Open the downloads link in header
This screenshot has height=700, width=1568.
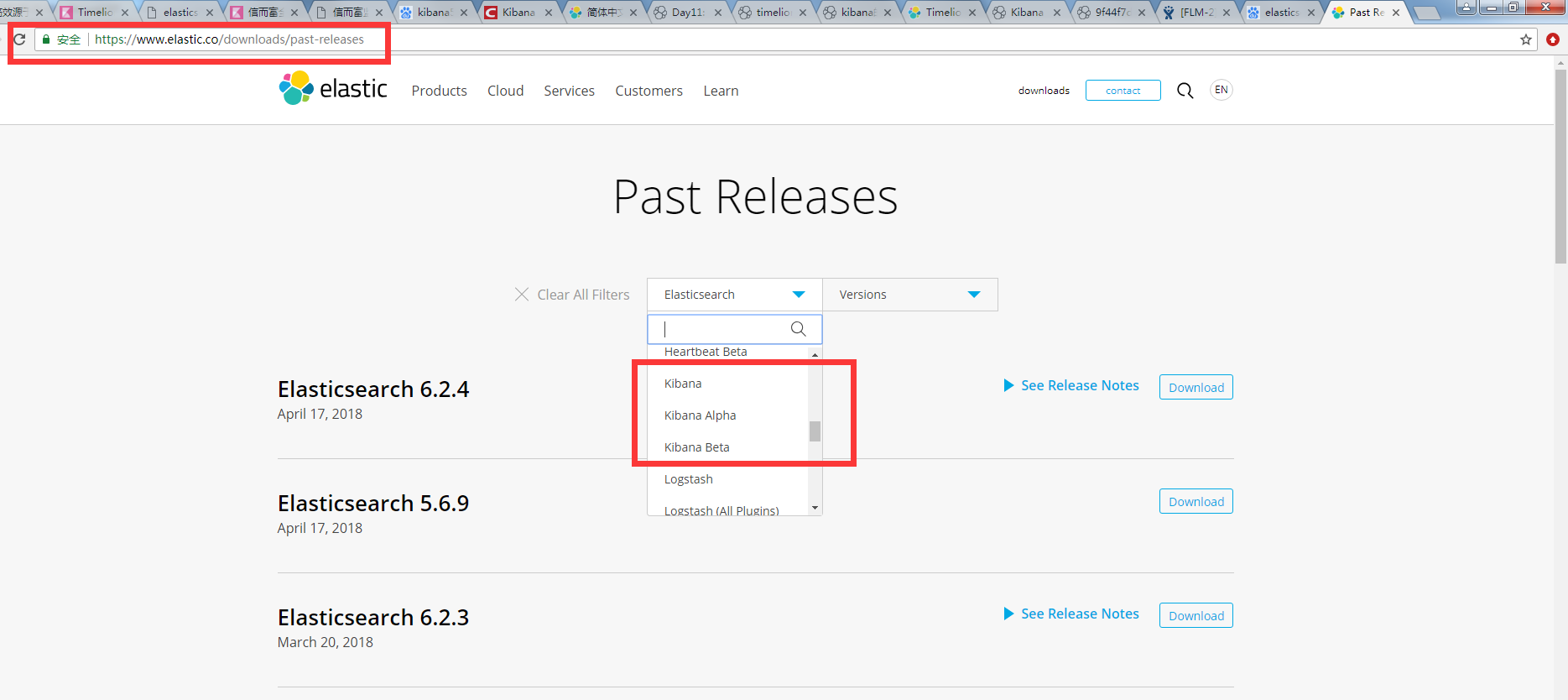coord(1044,91)
